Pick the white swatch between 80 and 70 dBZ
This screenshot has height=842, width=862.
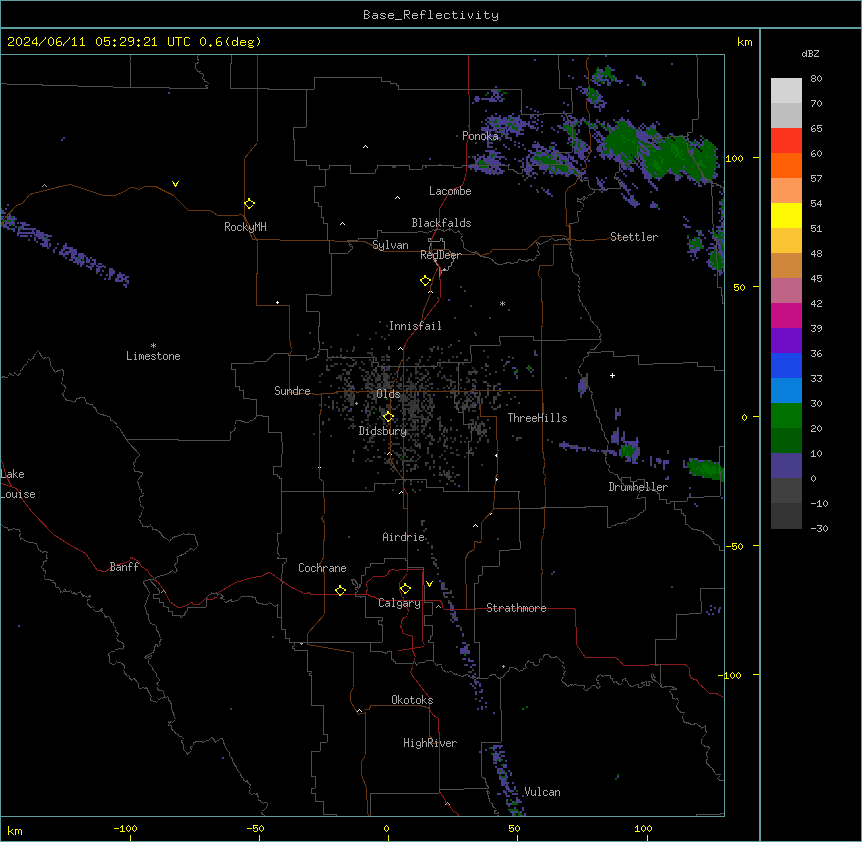(x=786, y=91)
